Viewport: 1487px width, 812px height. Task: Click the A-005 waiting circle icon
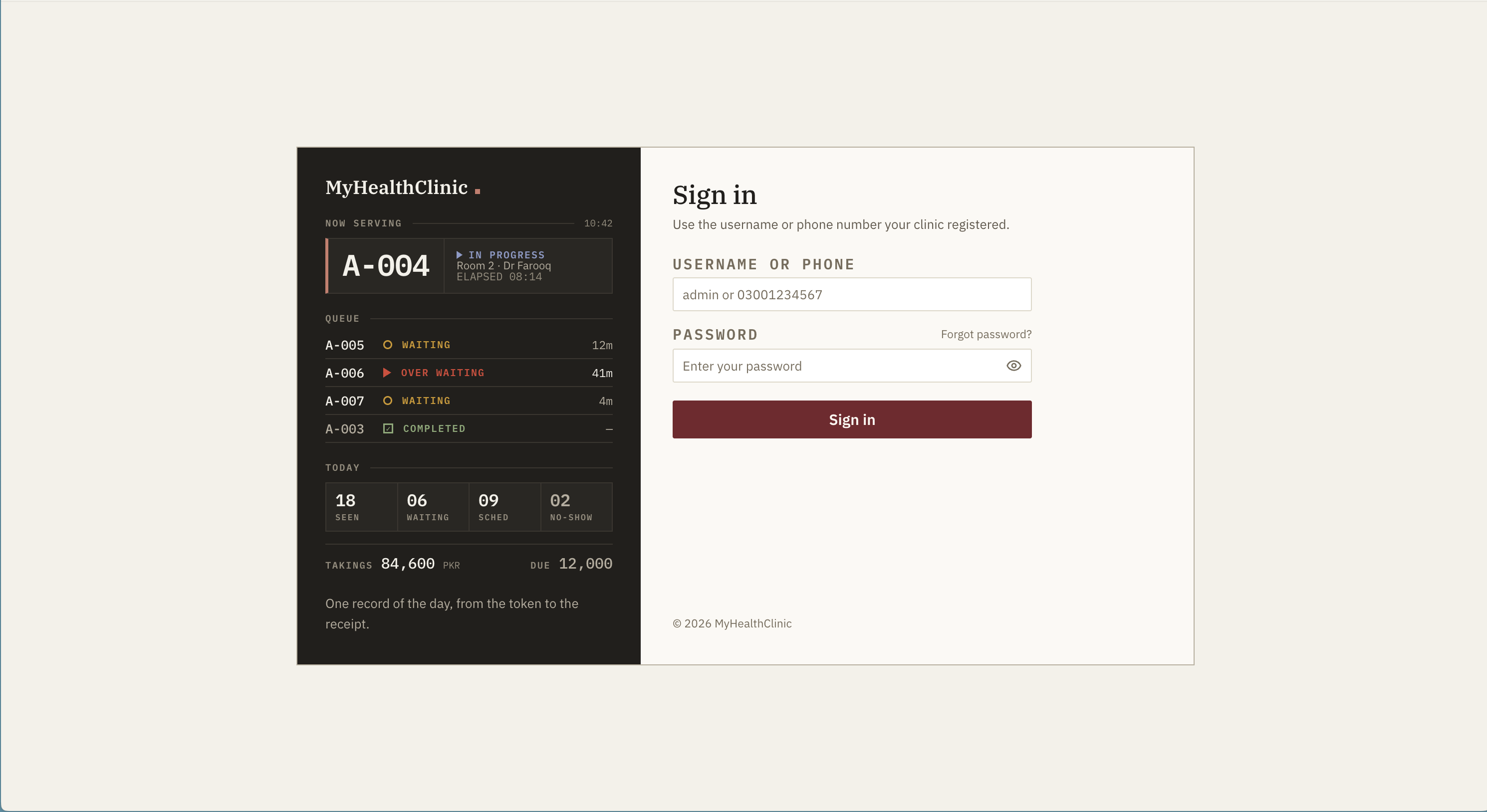(x=387, y=345)
